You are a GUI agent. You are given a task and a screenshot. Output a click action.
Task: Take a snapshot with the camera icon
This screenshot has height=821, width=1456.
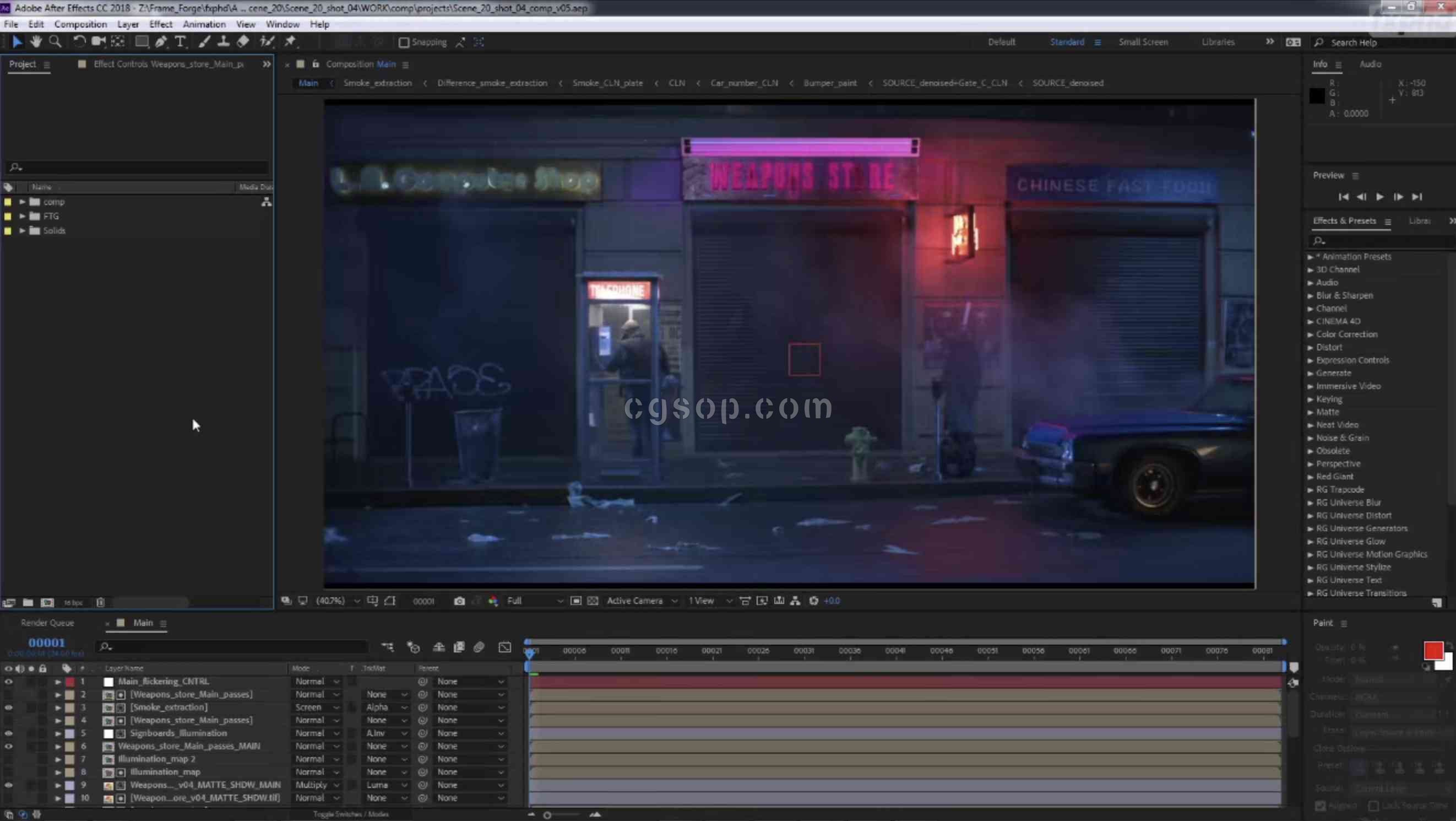[x=459, y=601]
